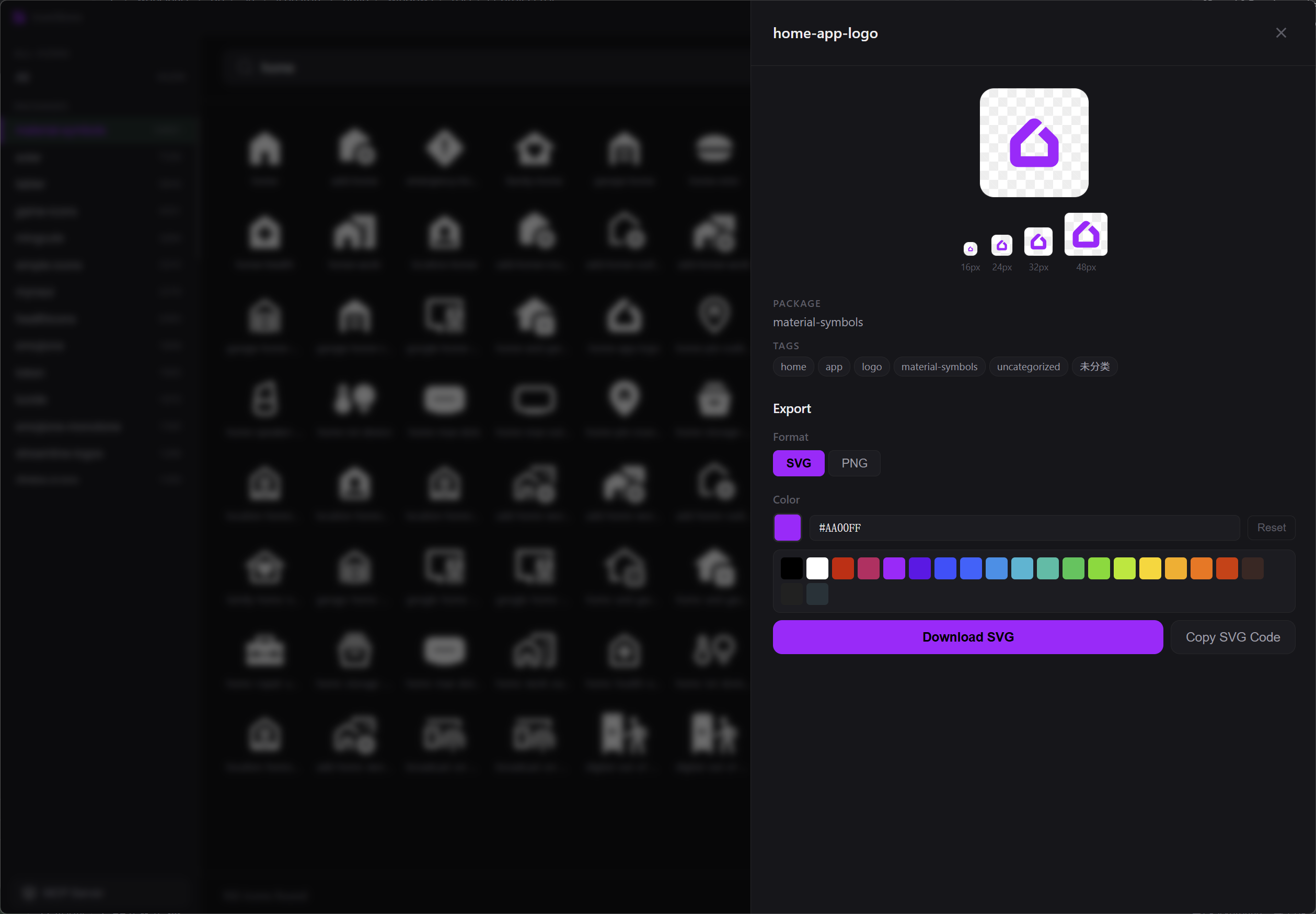
Task: Click the 'Export' section heading
Action: [x=792, y=408]
